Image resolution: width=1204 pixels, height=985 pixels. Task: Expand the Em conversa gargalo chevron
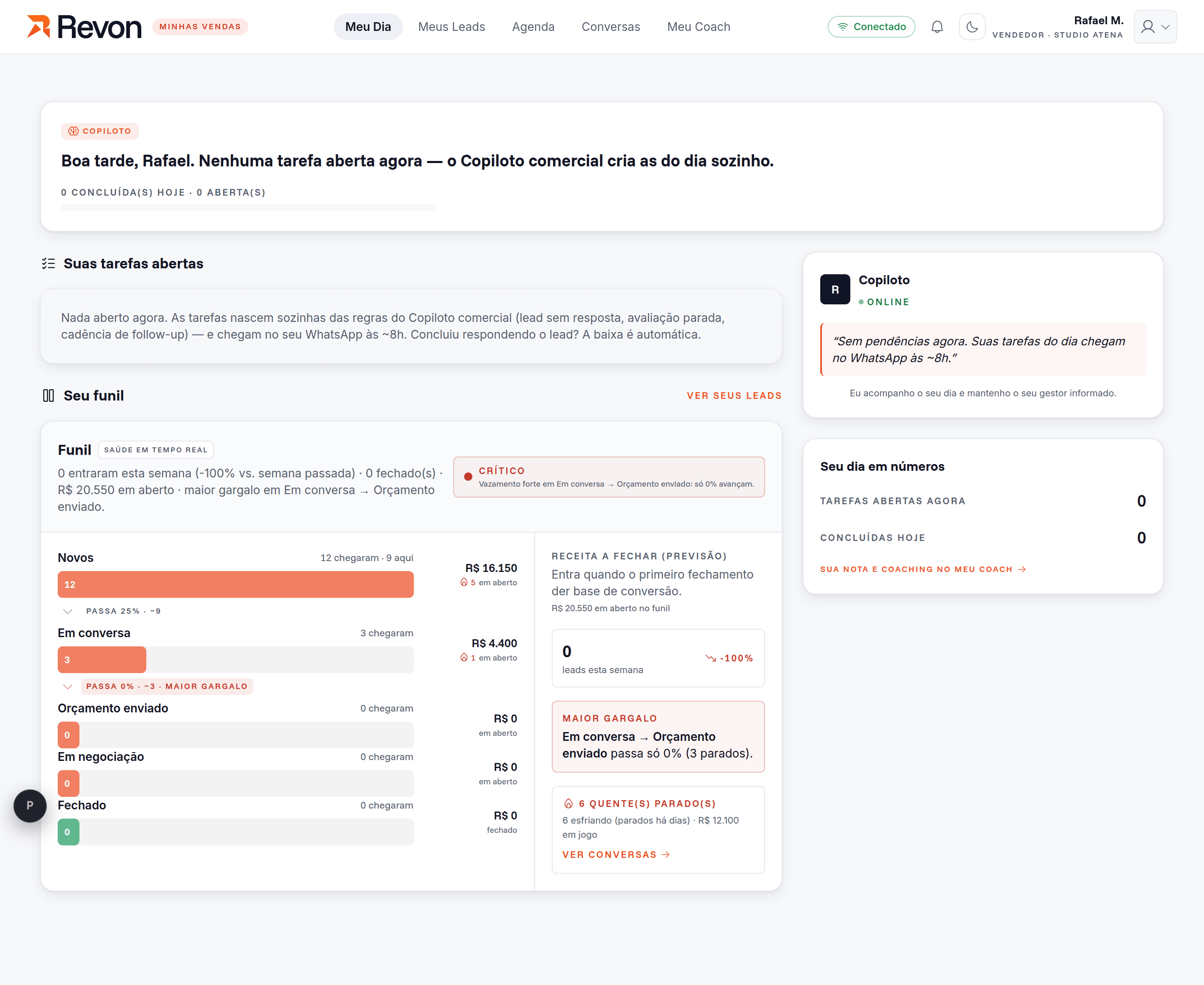[x=68, y=686]
